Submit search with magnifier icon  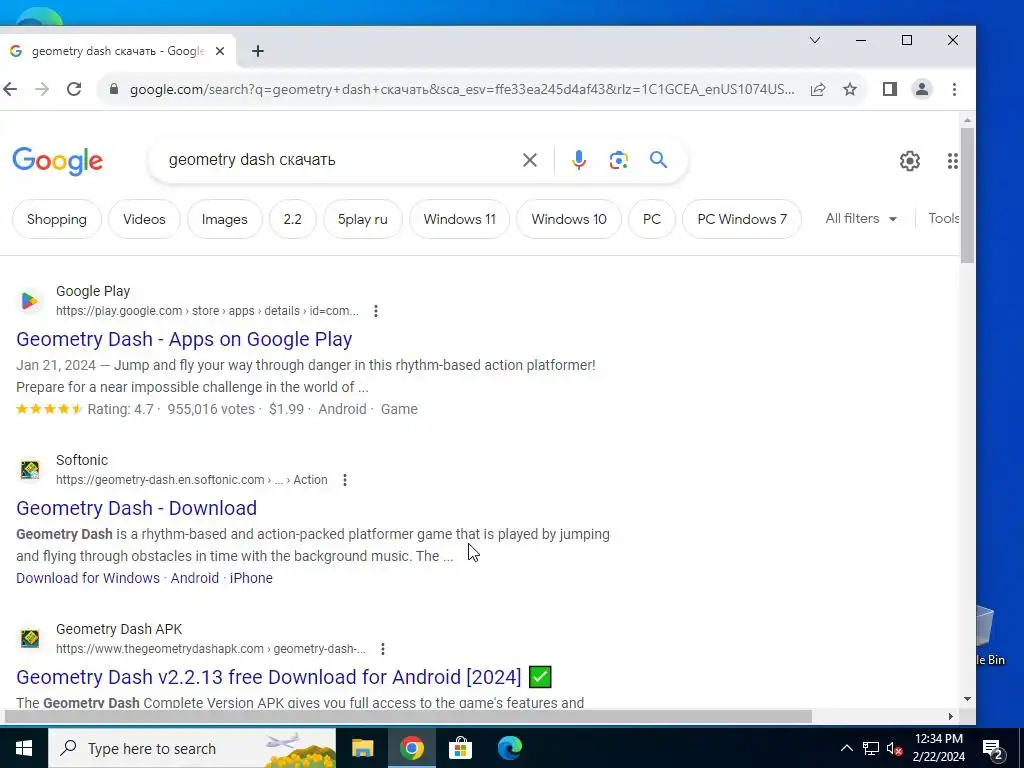658,160
